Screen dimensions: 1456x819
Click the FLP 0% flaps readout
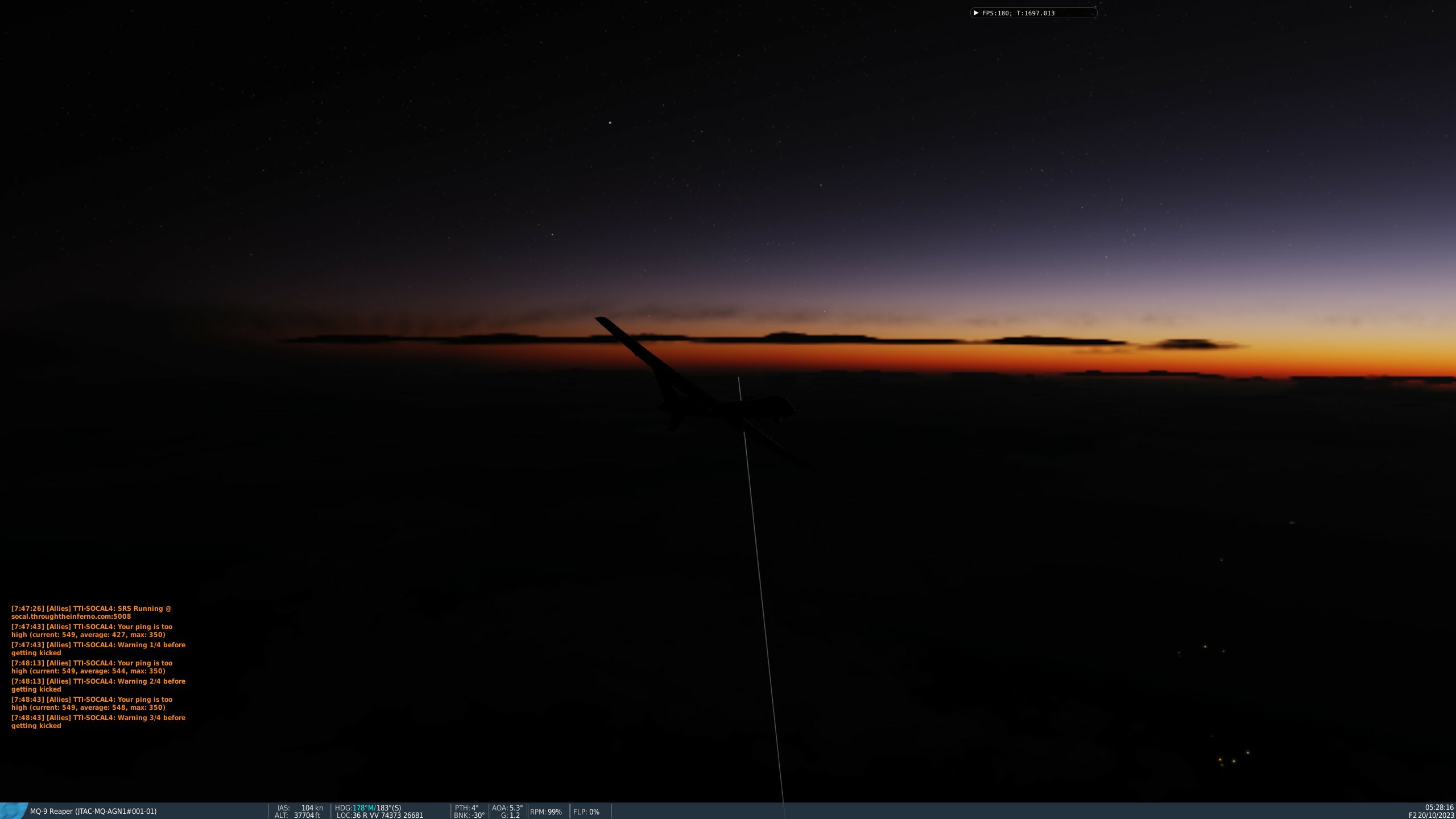586,812
